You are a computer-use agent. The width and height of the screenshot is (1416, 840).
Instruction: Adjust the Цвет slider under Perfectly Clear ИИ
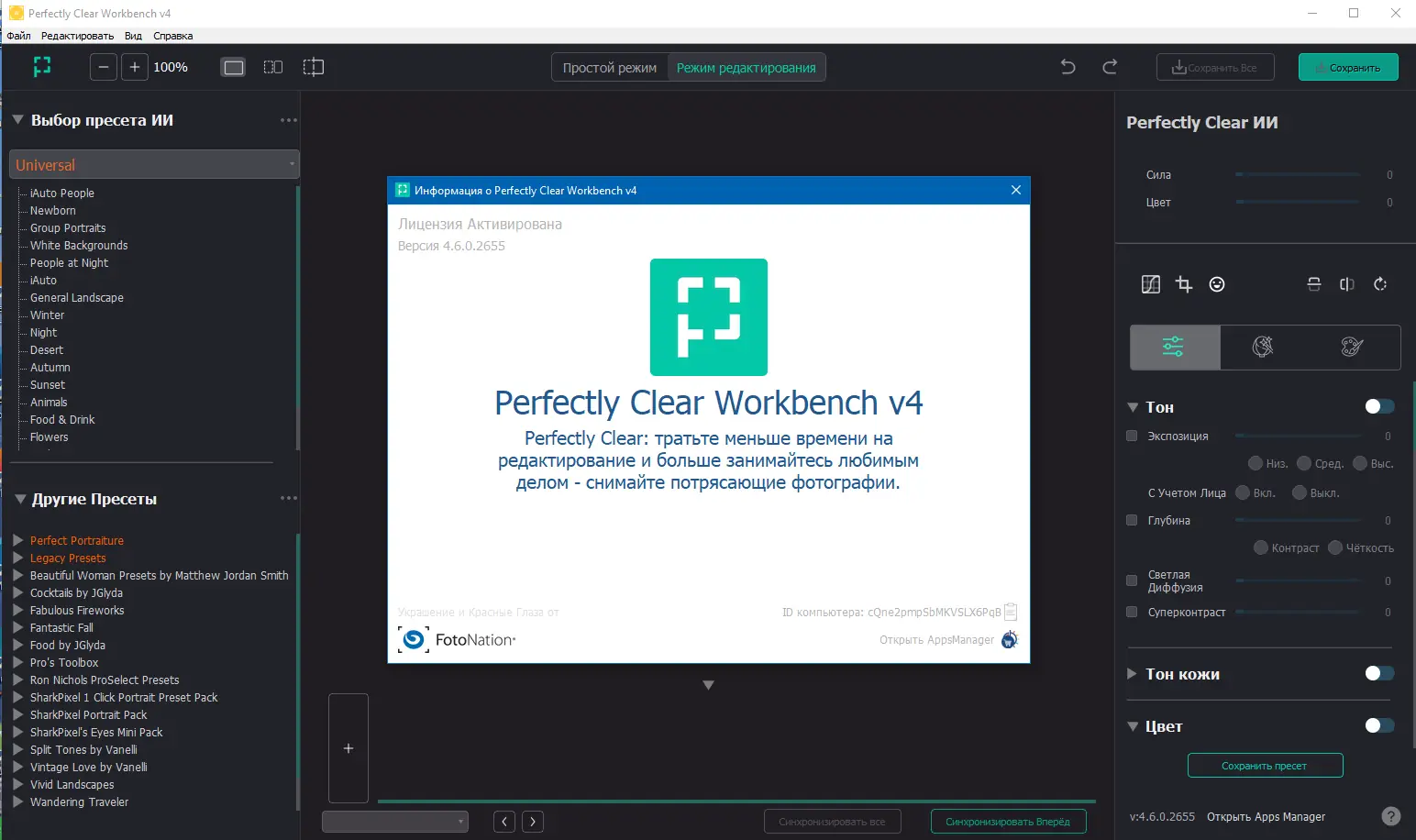tap(1298, 202)
